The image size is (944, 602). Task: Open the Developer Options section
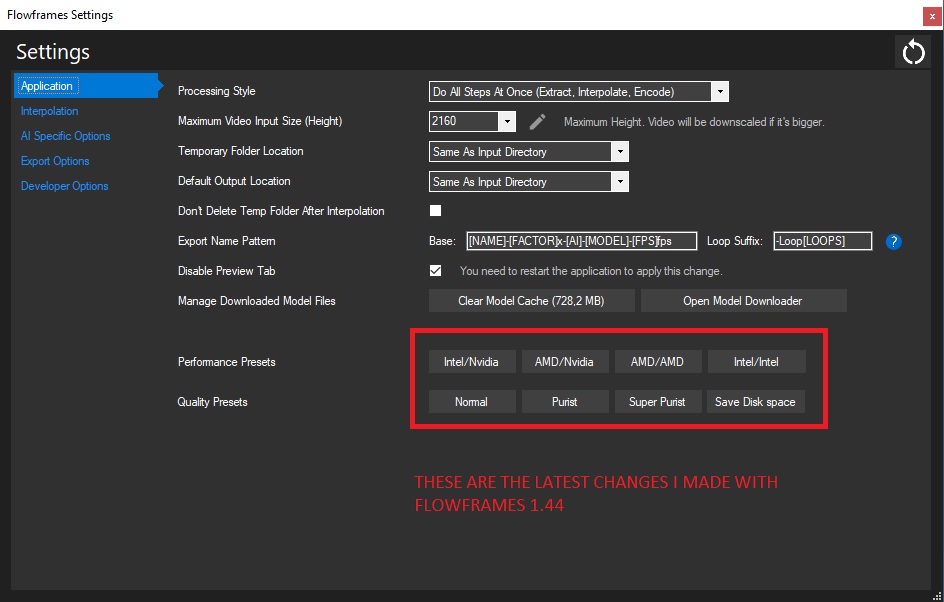coord(64,186)
